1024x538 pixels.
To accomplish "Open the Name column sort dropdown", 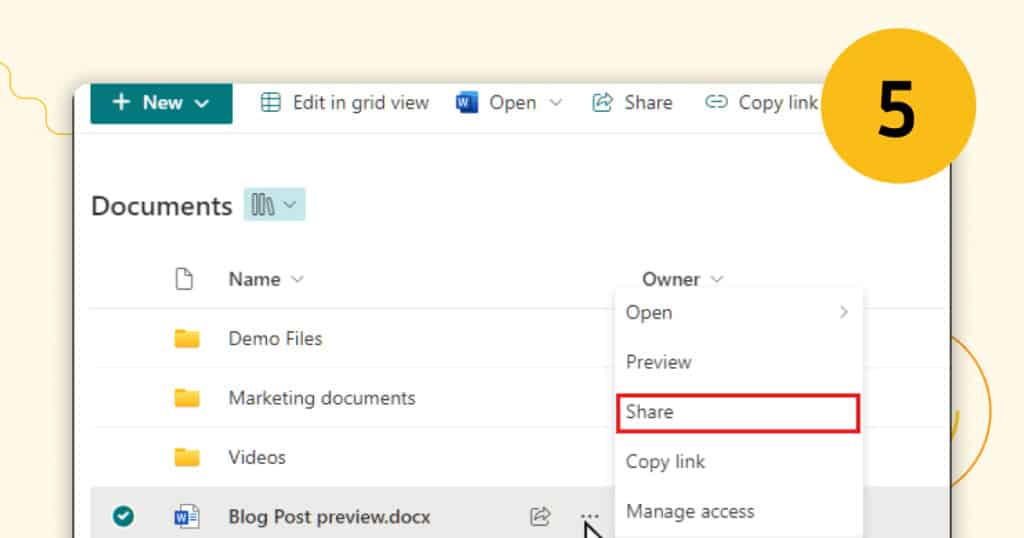I will coord(297,280).
